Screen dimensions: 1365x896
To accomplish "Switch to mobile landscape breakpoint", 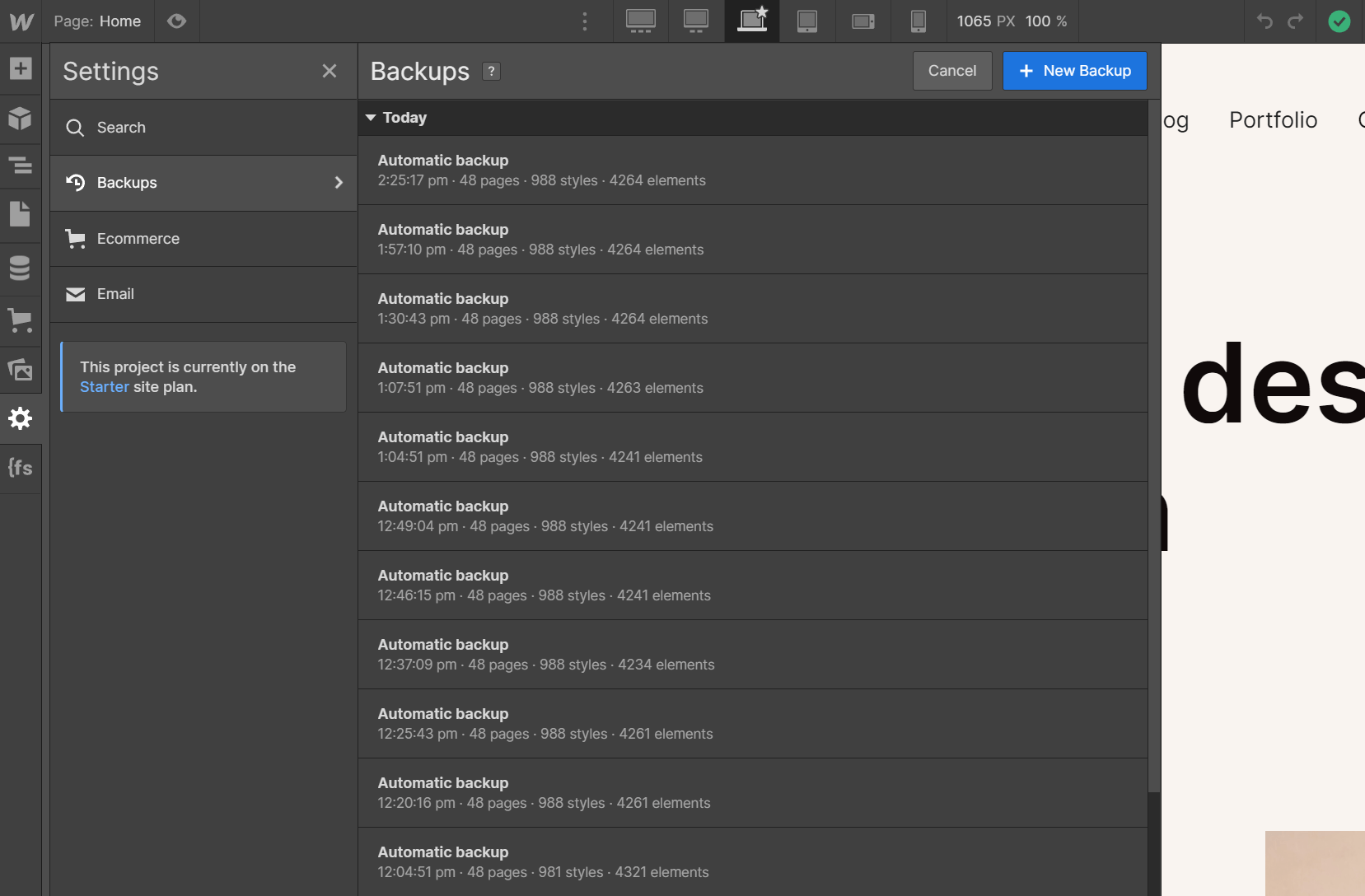I will (x=863, y=21).
